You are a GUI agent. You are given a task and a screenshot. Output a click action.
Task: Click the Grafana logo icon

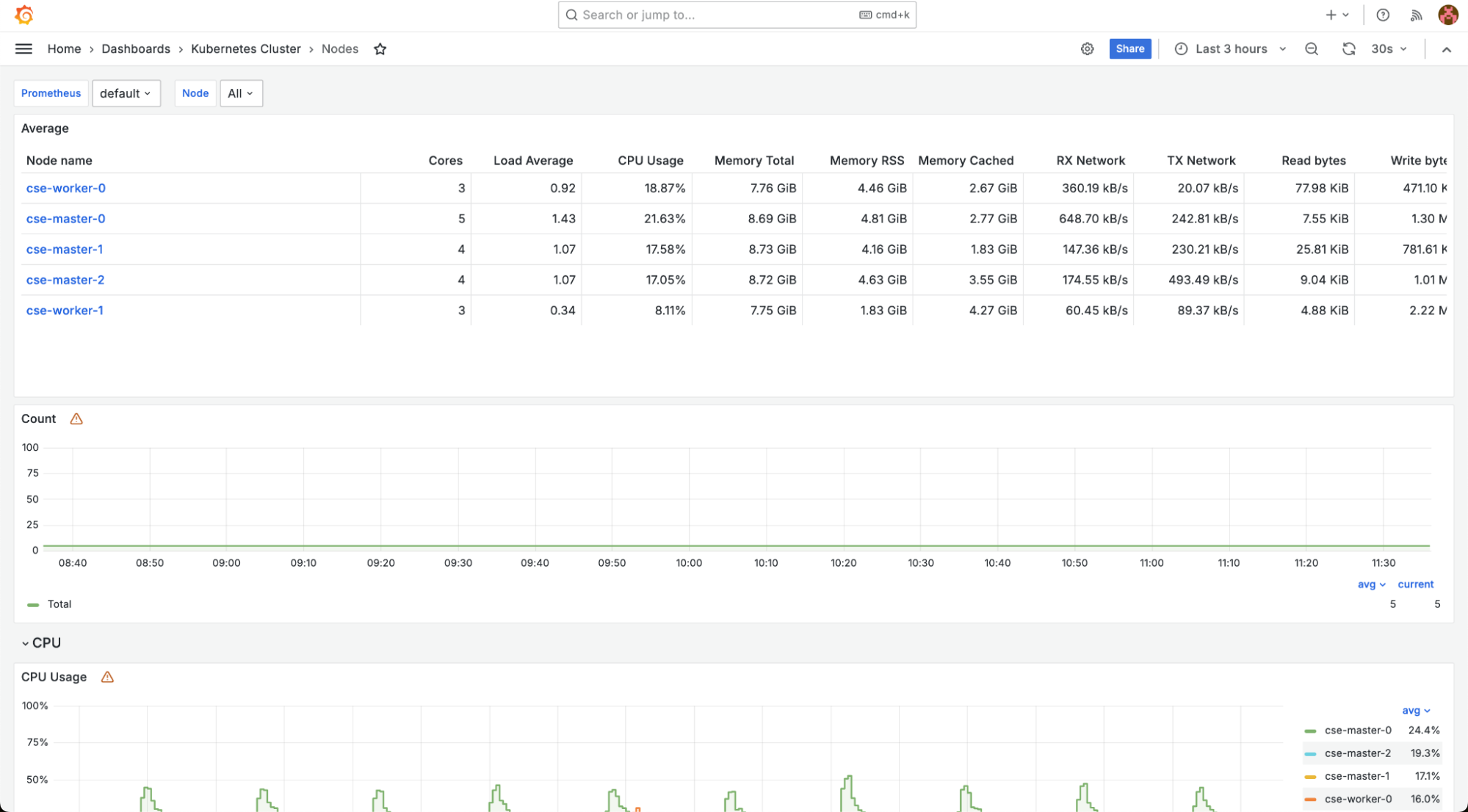pos(24,15)
